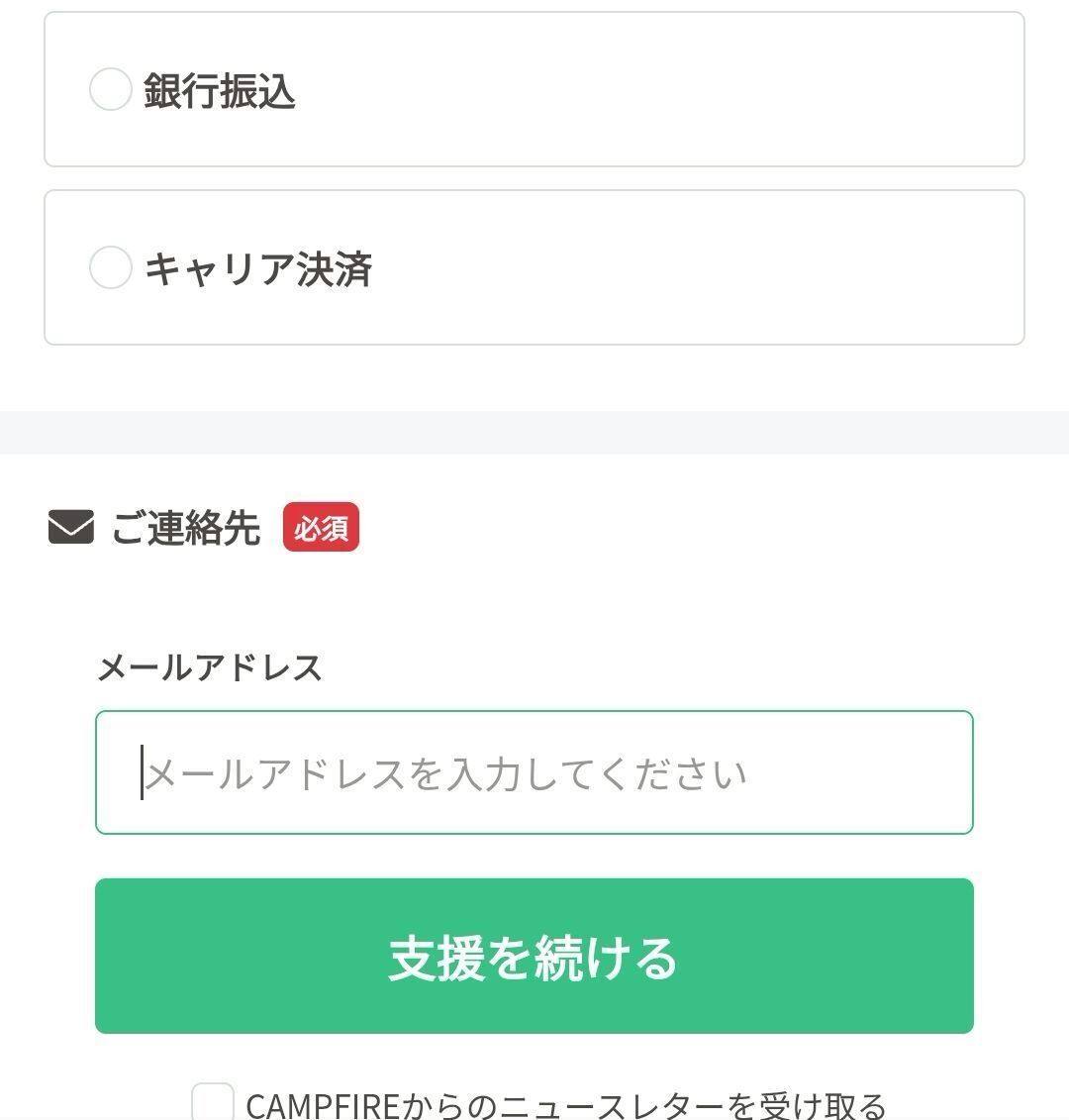Select the キャリア決済 radio button

click(x=111, y=267)
